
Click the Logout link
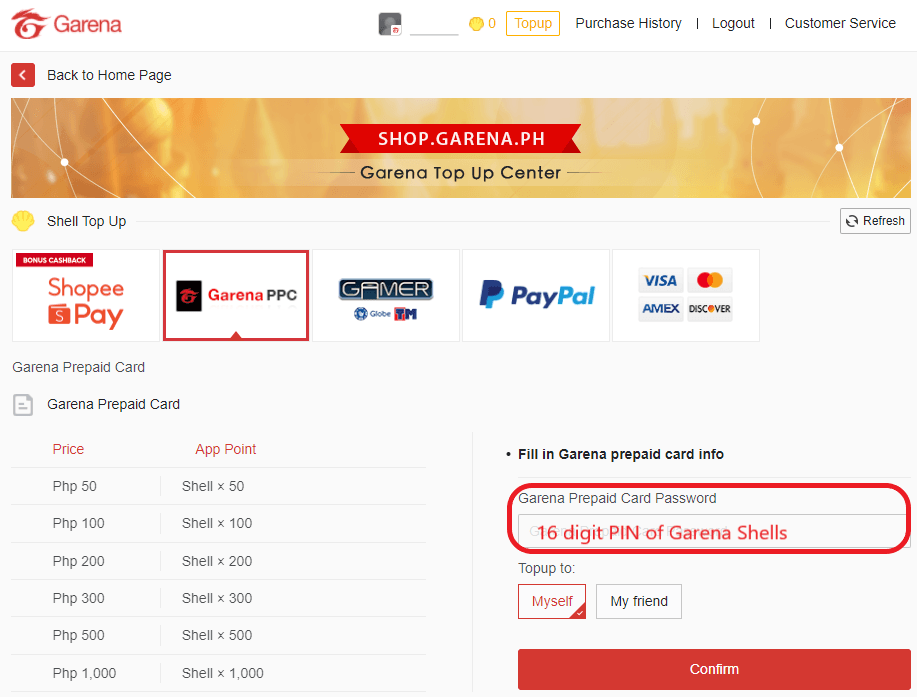733,23
